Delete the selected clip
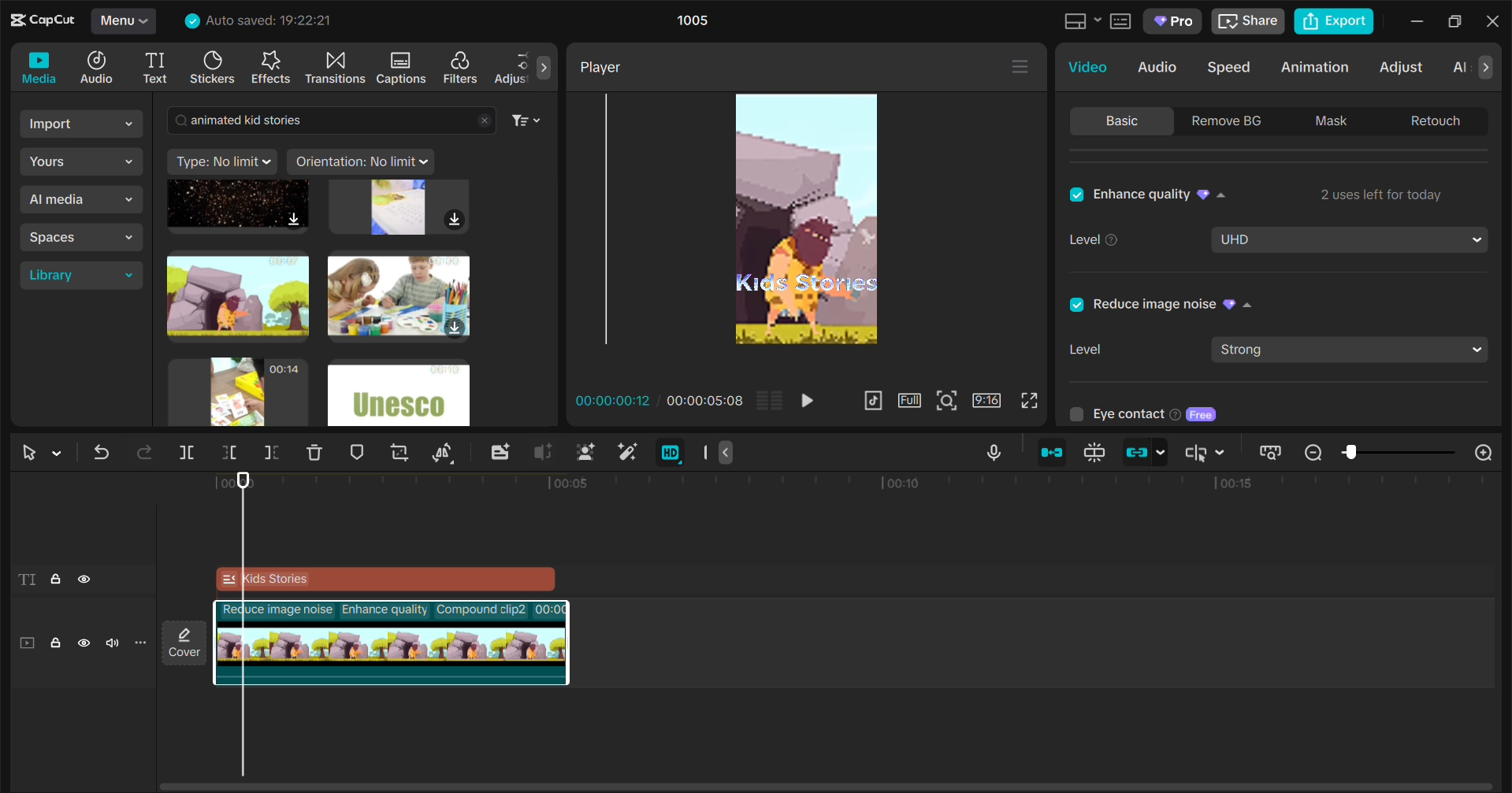1512x793 pixels. pos(314,452)
